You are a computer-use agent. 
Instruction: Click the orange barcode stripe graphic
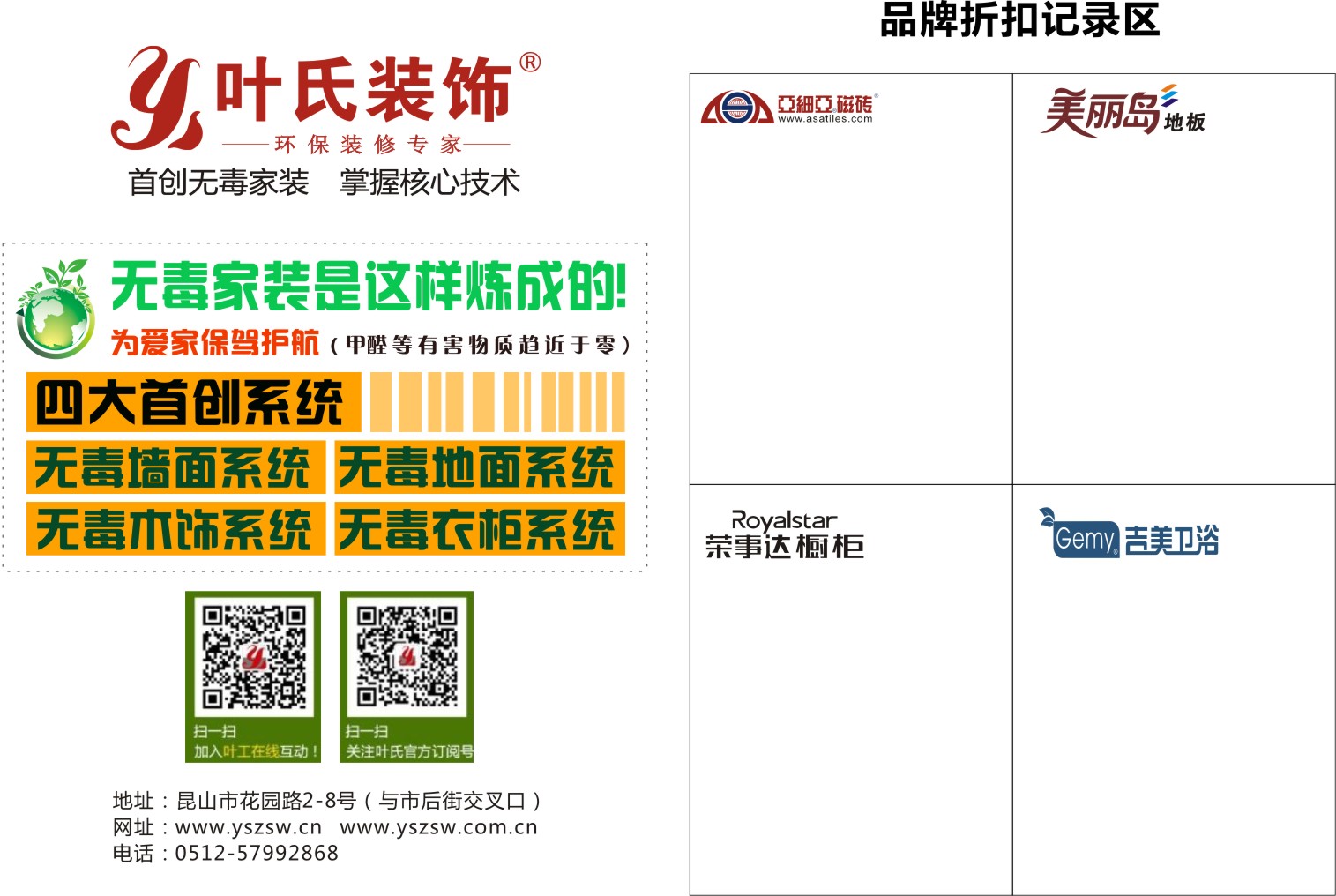coord(497,402)
